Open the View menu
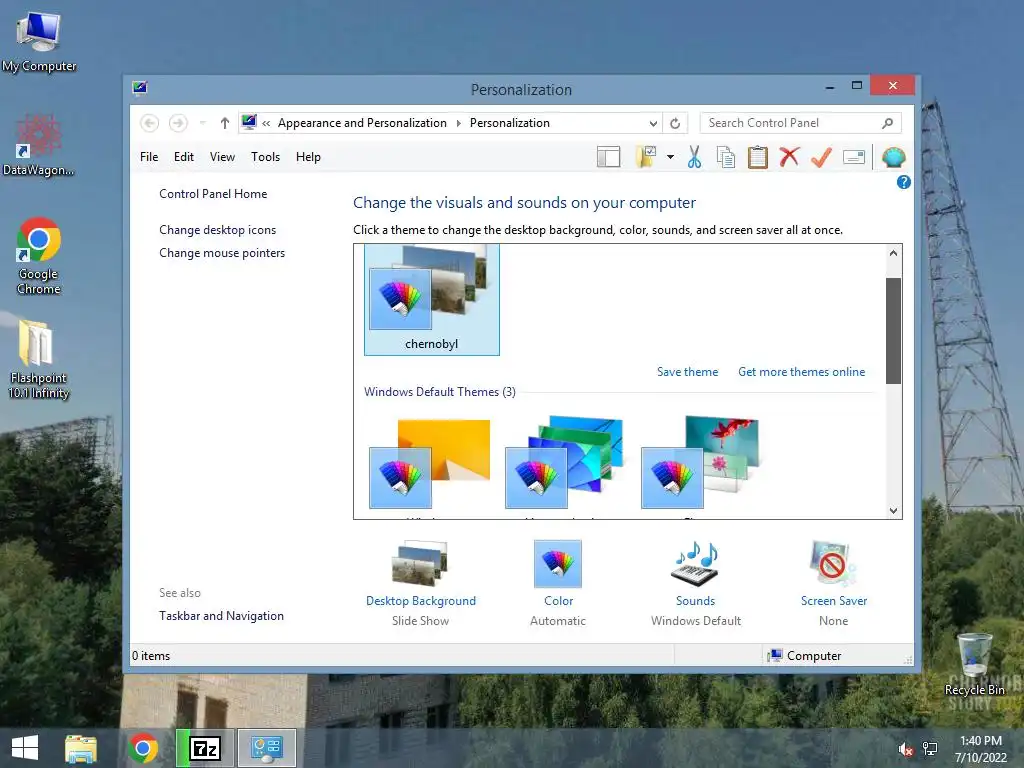The image size is (1024, 768). 222,157
